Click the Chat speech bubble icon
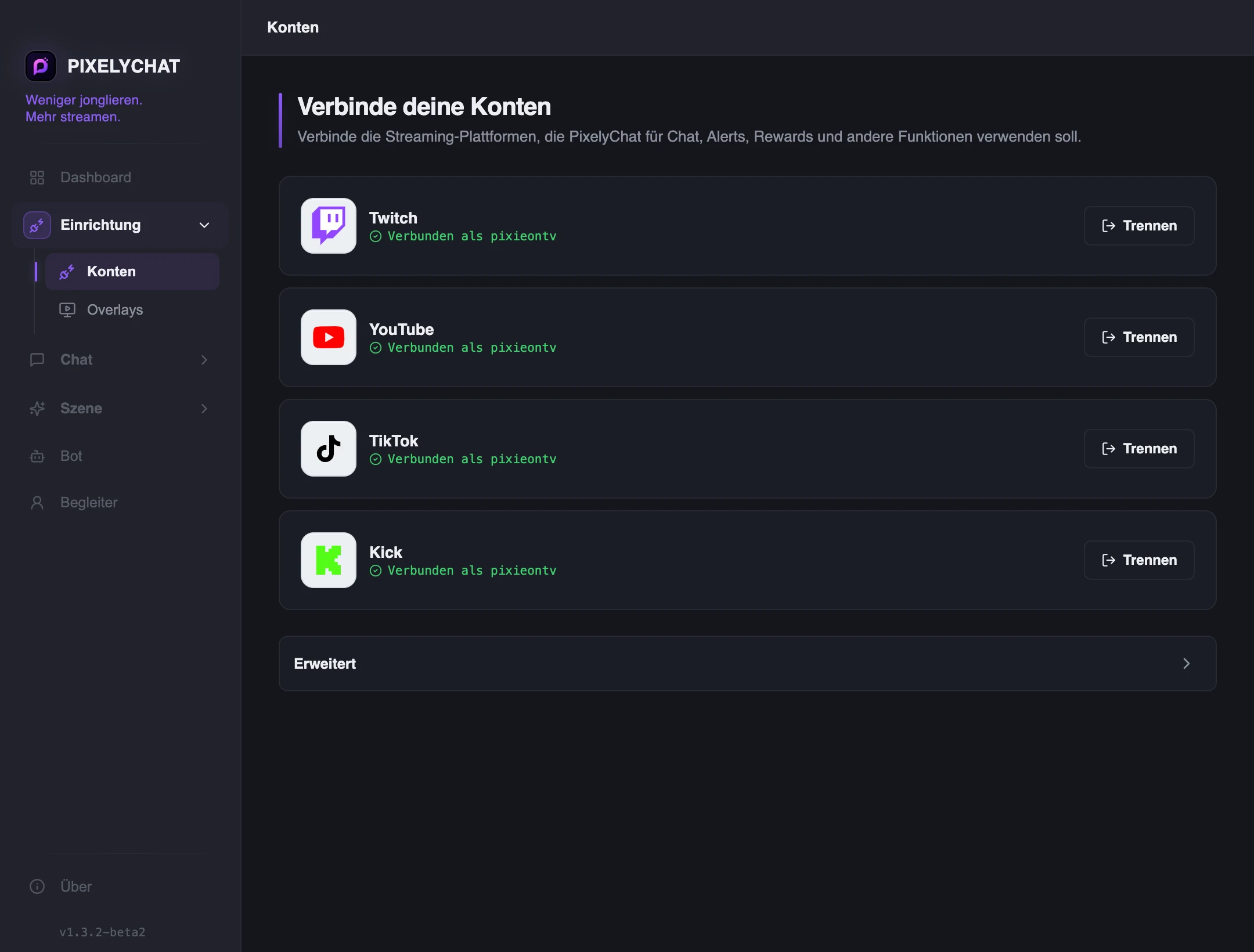 coord(37,360)
